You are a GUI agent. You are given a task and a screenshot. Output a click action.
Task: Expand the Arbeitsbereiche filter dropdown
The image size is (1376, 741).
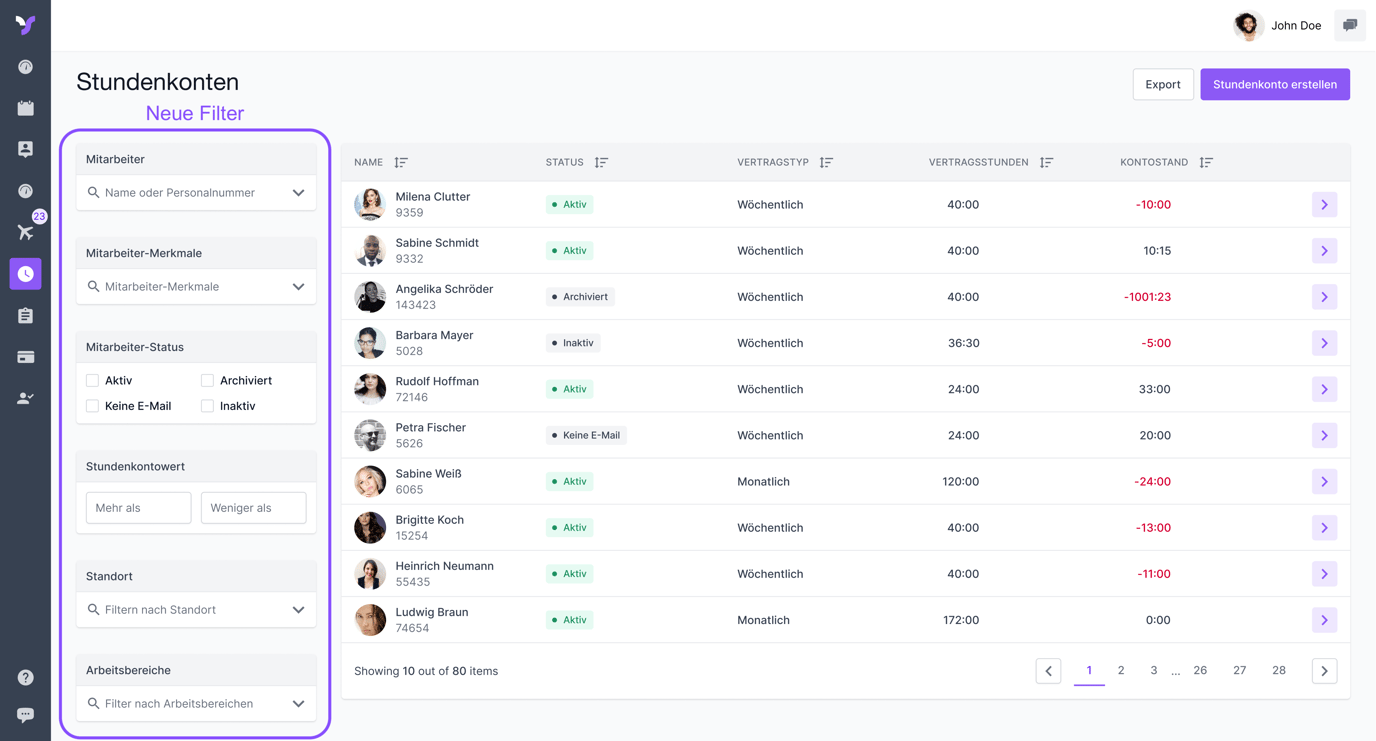click(298, 704)
